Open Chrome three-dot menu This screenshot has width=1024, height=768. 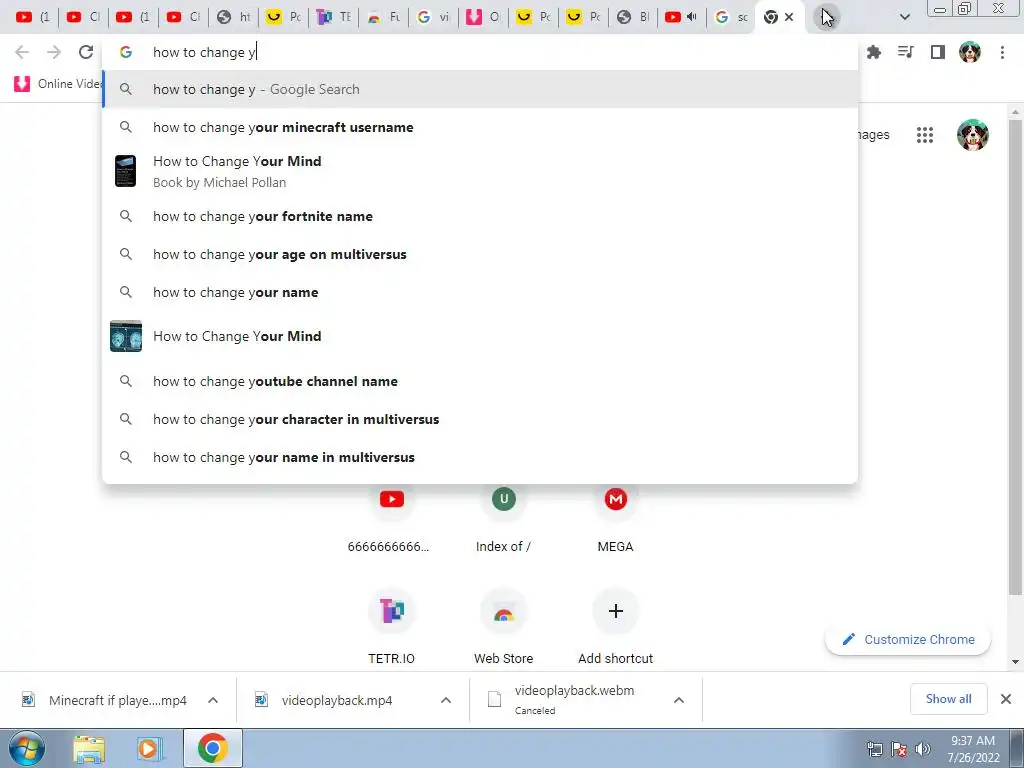[x=1002, y=52]
